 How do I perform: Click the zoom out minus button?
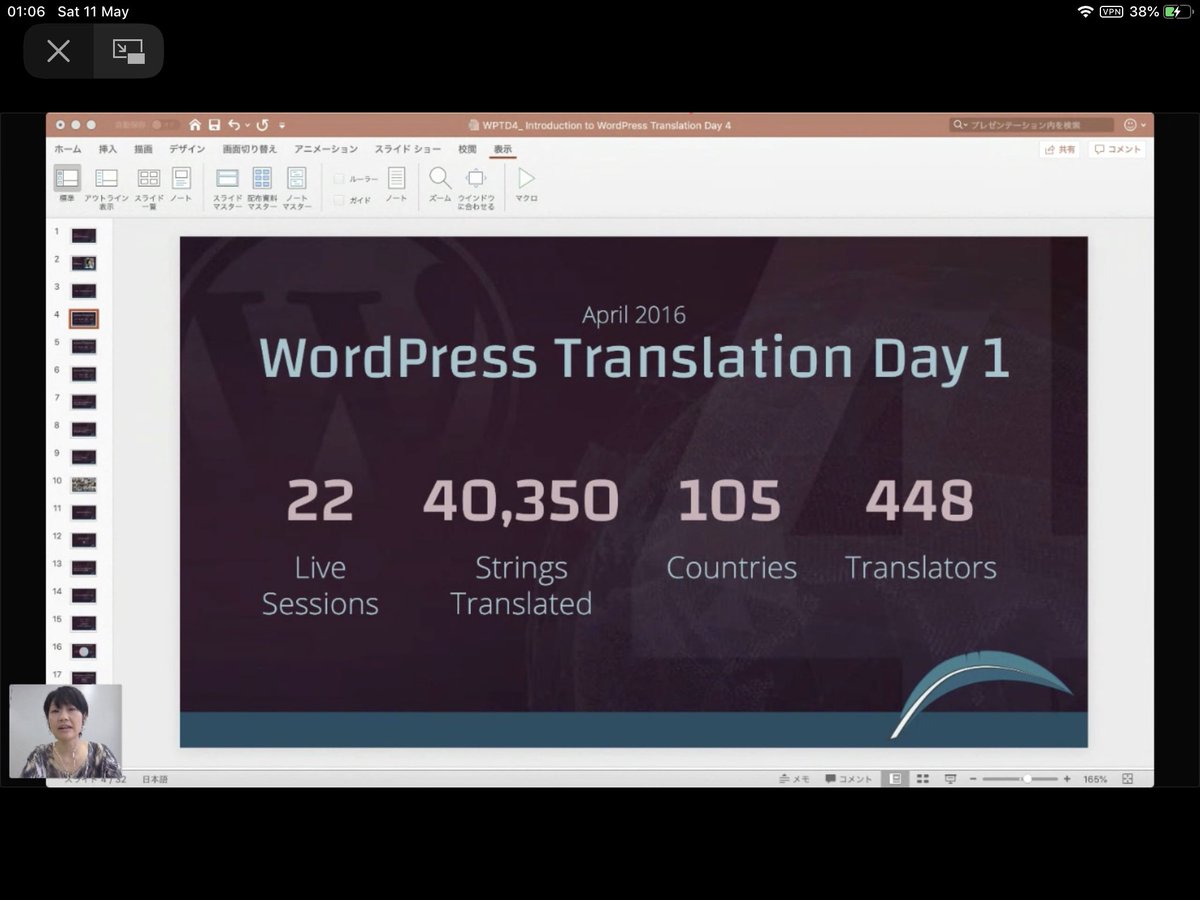(x=974, y=778)
